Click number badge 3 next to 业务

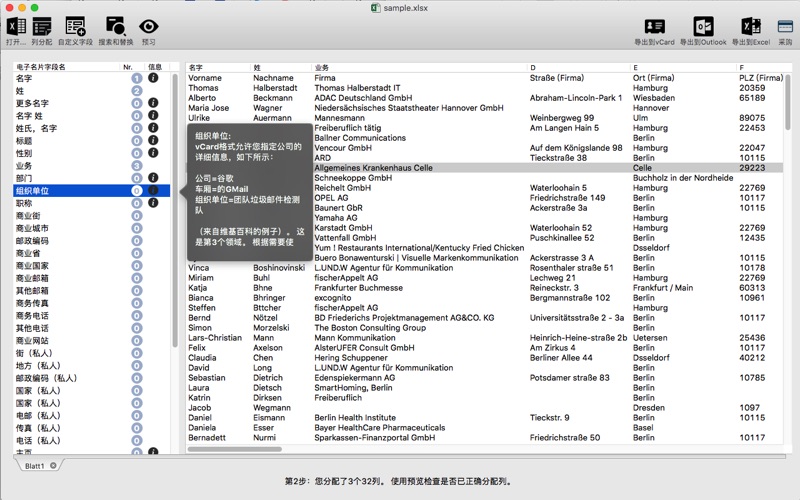coord(137,166)
